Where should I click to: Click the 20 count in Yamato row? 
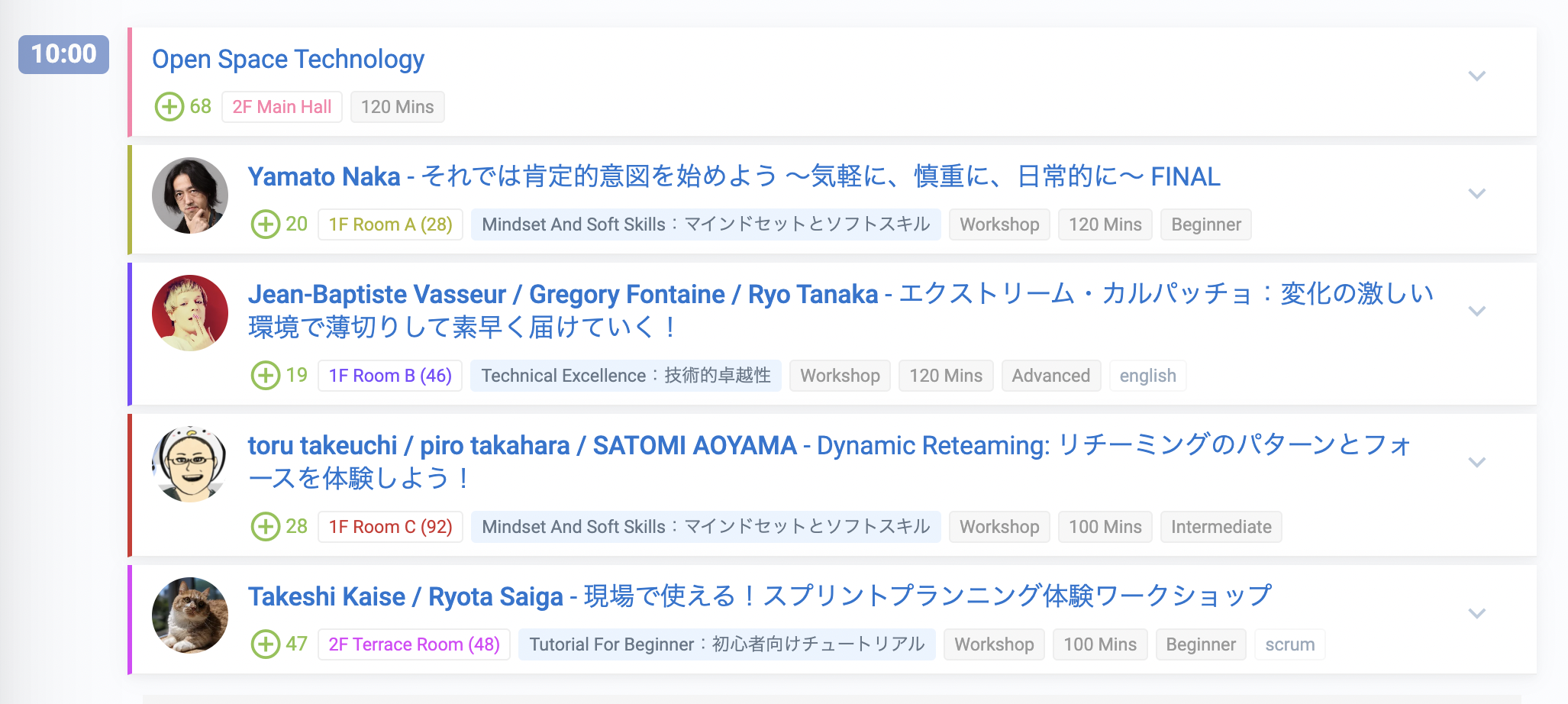point(296,224)
